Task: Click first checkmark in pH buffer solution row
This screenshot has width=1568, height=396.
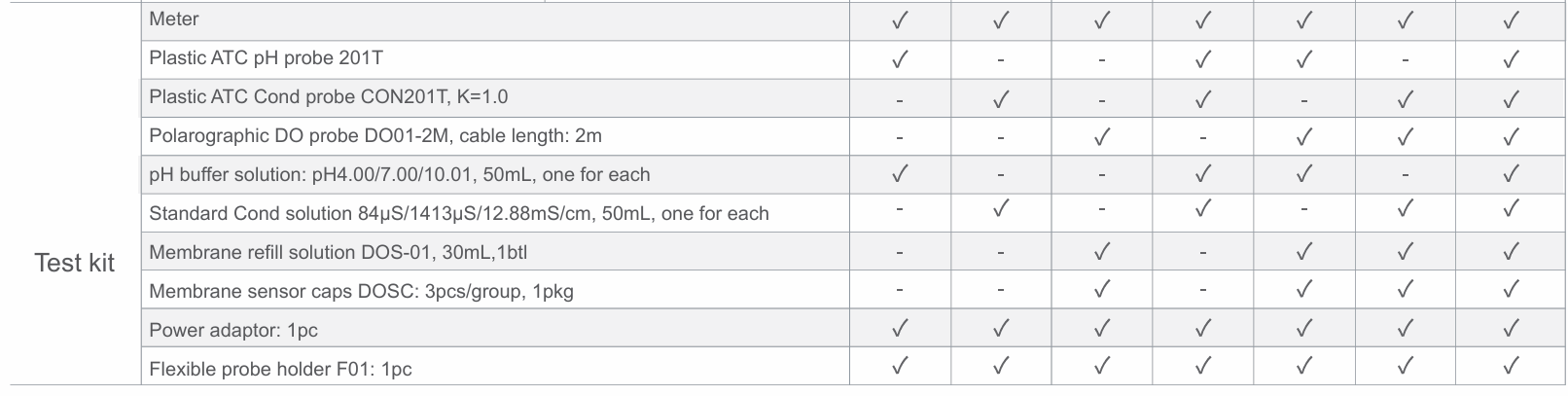Action: tap(900, 174)
